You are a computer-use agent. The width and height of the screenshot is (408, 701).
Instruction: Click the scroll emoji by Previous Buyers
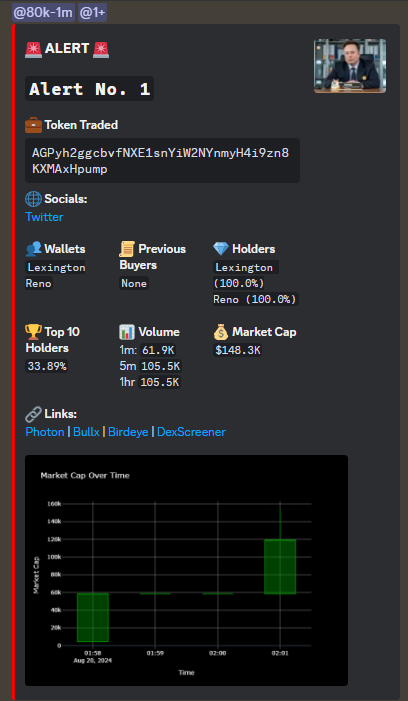[x=127, y=249]
